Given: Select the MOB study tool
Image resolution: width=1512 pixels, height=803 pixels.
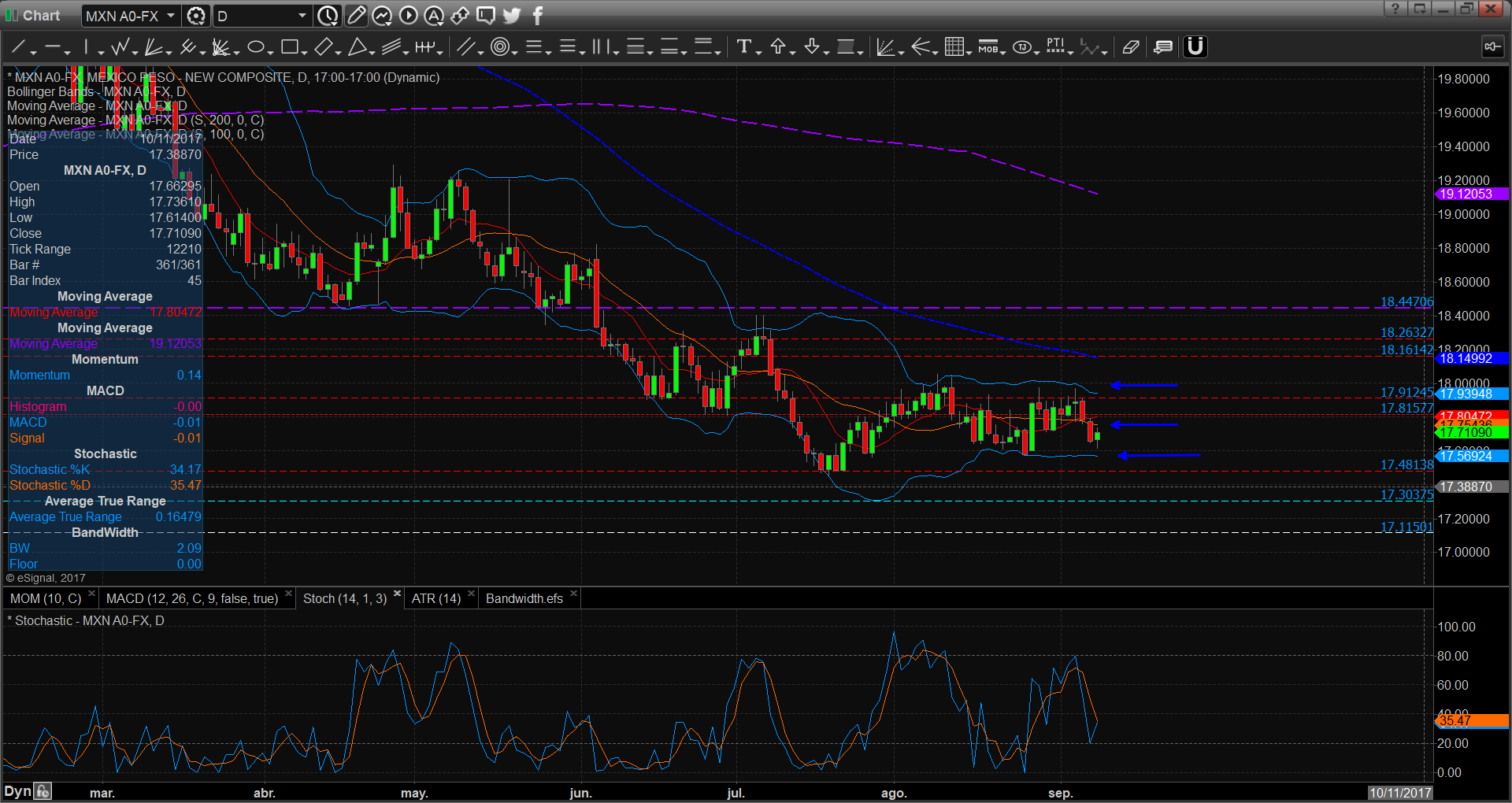Looking at the screenshot, I should click(x=988, y=47).
